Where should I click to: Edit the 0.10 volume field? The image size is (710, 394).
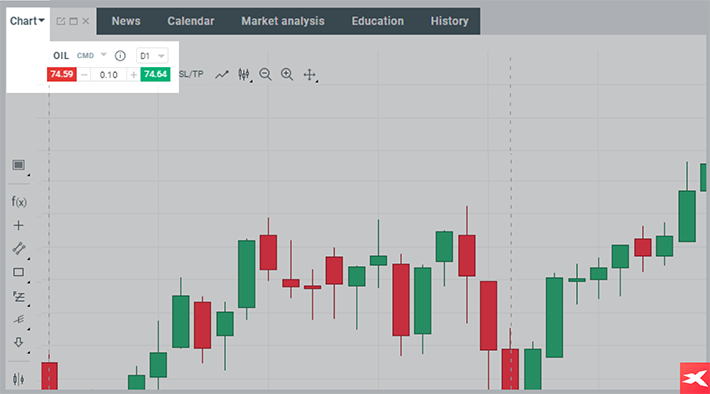[x=109, y=75]
